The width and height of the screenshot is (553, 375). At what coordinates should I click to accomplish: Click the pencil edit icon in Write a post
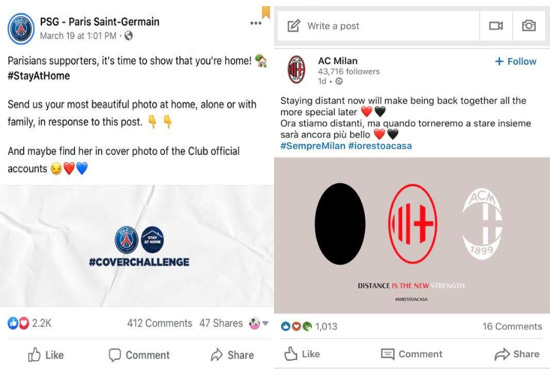[x=293, y=26]
